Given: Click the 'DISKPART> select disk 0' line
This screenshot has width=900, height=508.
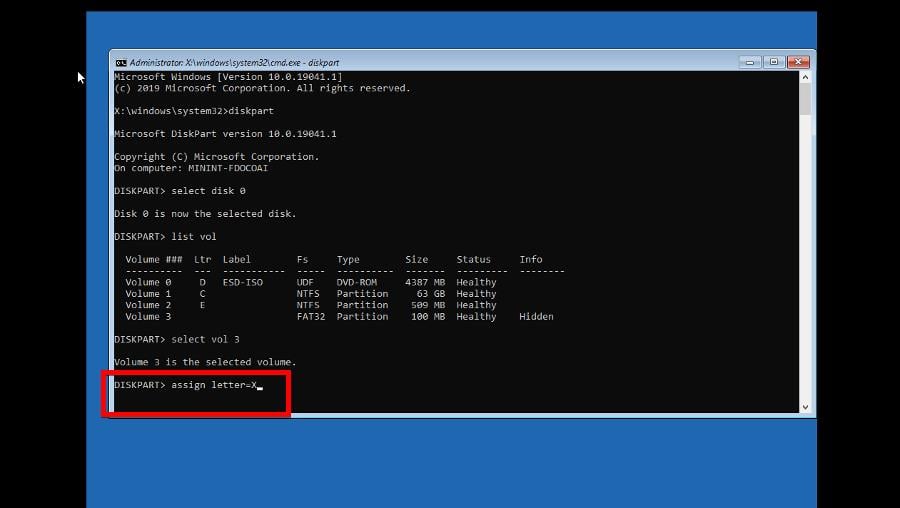Looking at the screenshot, I should [x=180, y=191].
